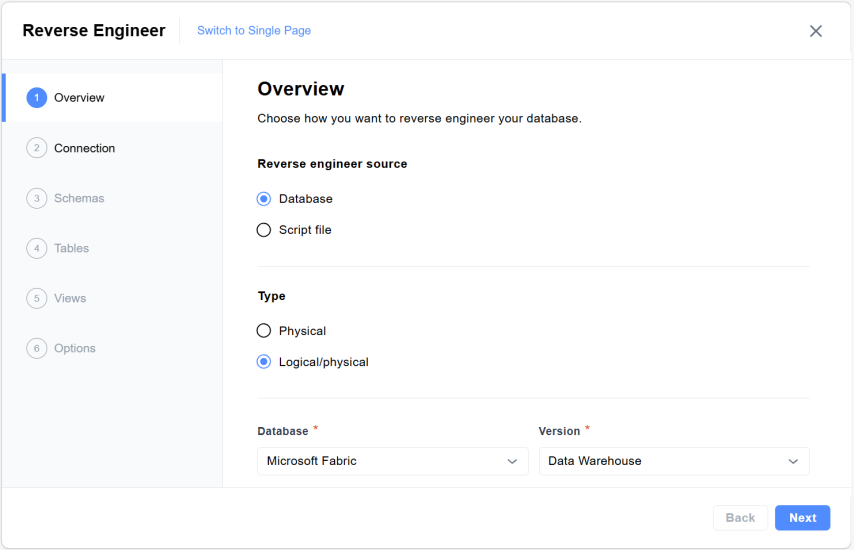Expand the Data Warehouse chevron arrow

(x=793, y=462)
